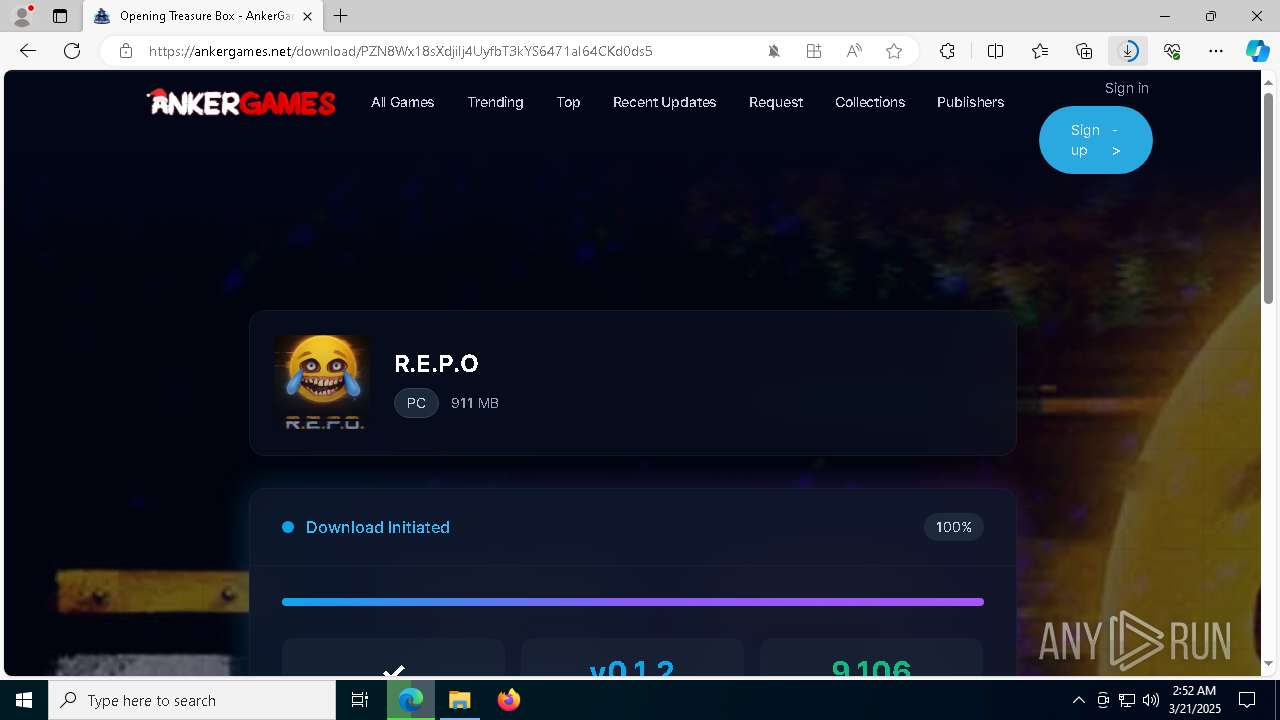The width and height of the screenshot is (1280, 720).
Task: Open the apps available grid icon
Action: (814, 51)
